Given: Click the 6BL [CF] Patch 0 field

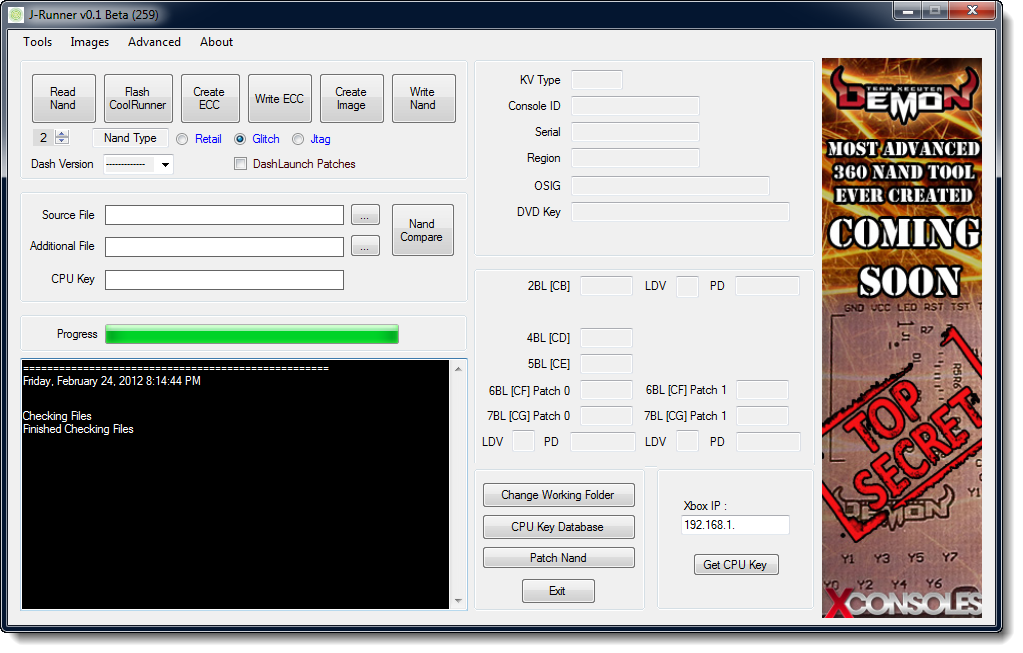Looking at the screenshot, I should click(x=606, y=390).
